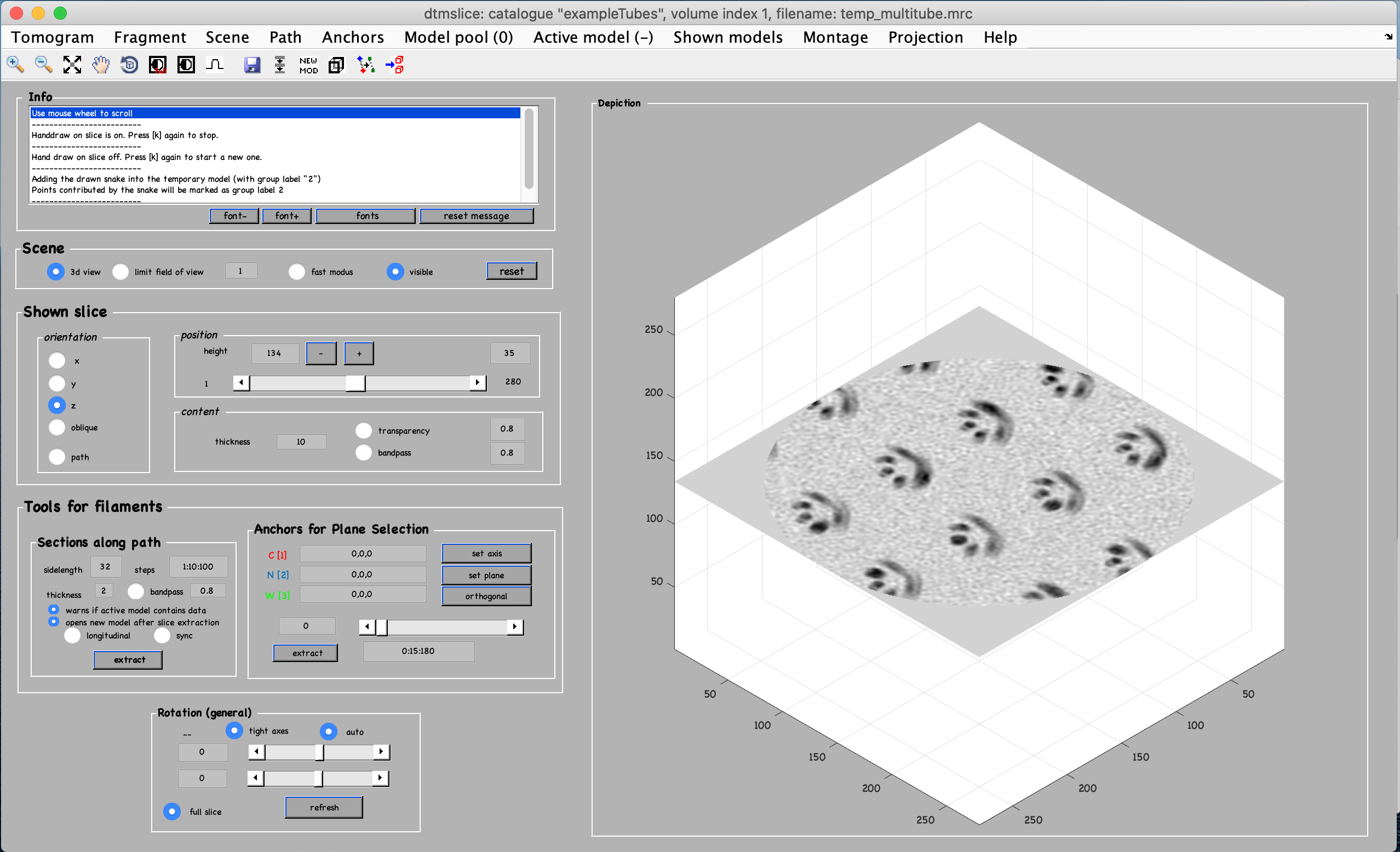The width and height of the screenshot is (1400, 852).
Task: Click the orthogonal button
Action: point(486,596)
